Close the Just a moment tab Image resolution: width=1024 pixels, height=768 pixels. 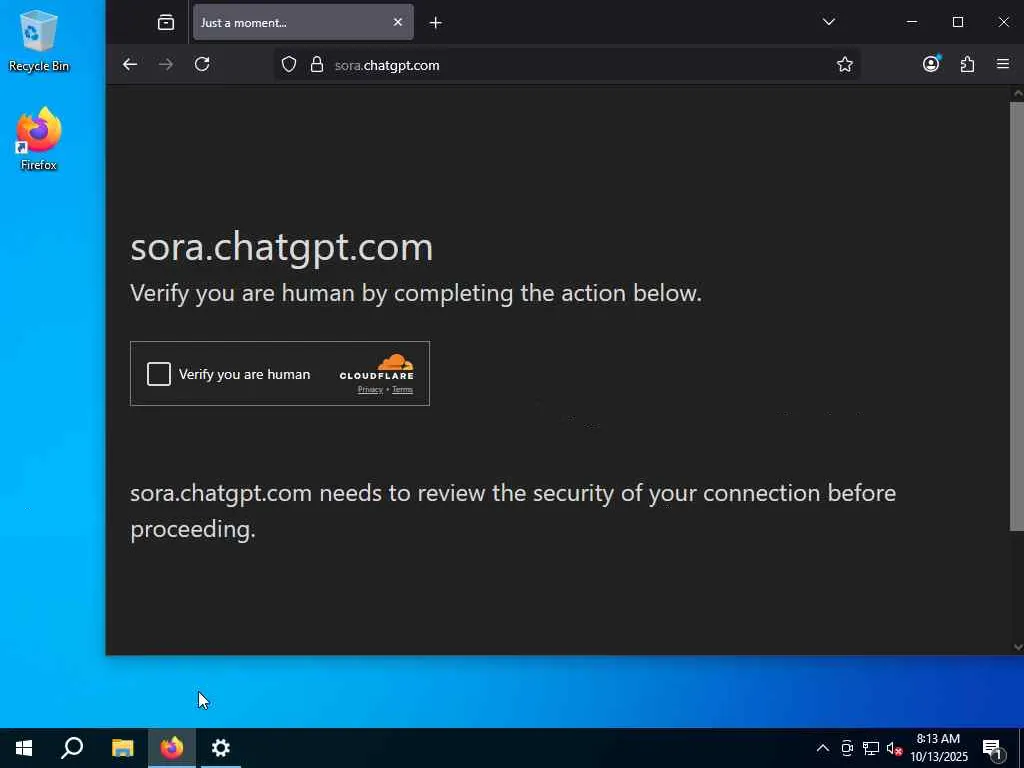click(x=398, y=22)
